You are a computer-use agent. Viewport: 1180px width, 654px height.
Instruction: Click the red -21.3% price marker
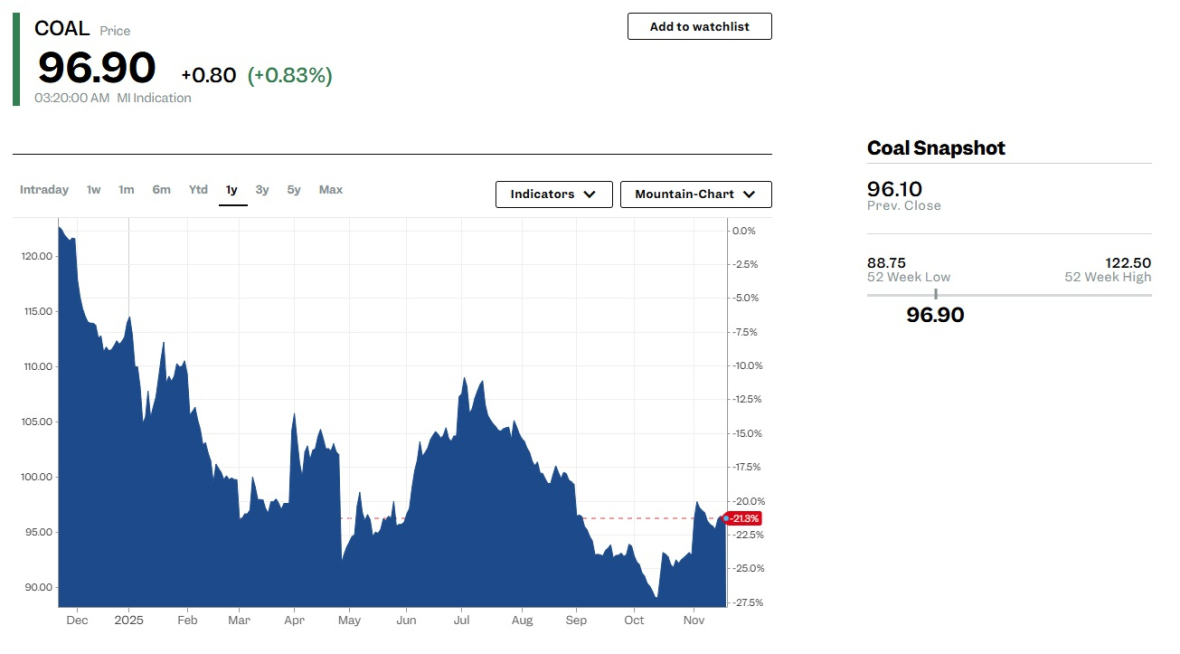pos(744,519)
